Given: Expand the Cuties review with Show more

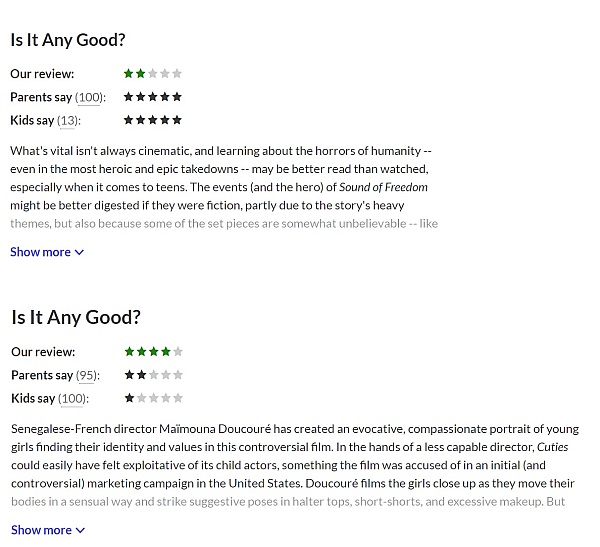Looking at the screenshot, I should 48,530.
